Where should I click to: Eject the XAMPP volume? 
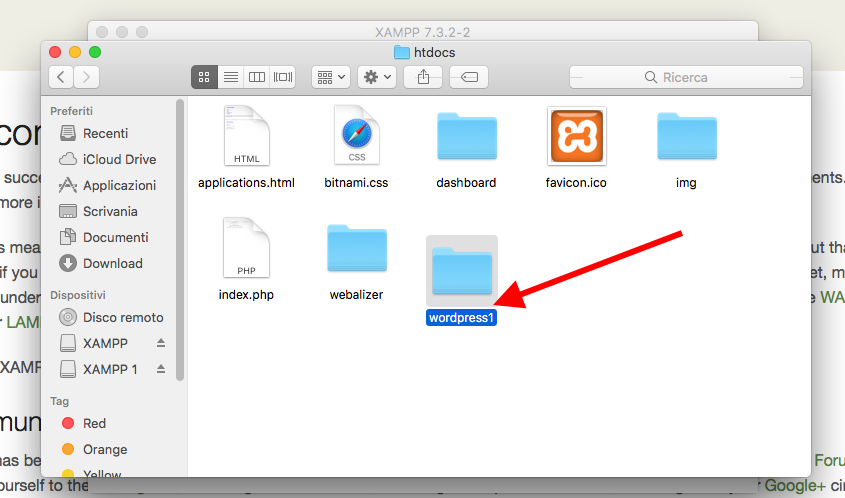(161, 343)
